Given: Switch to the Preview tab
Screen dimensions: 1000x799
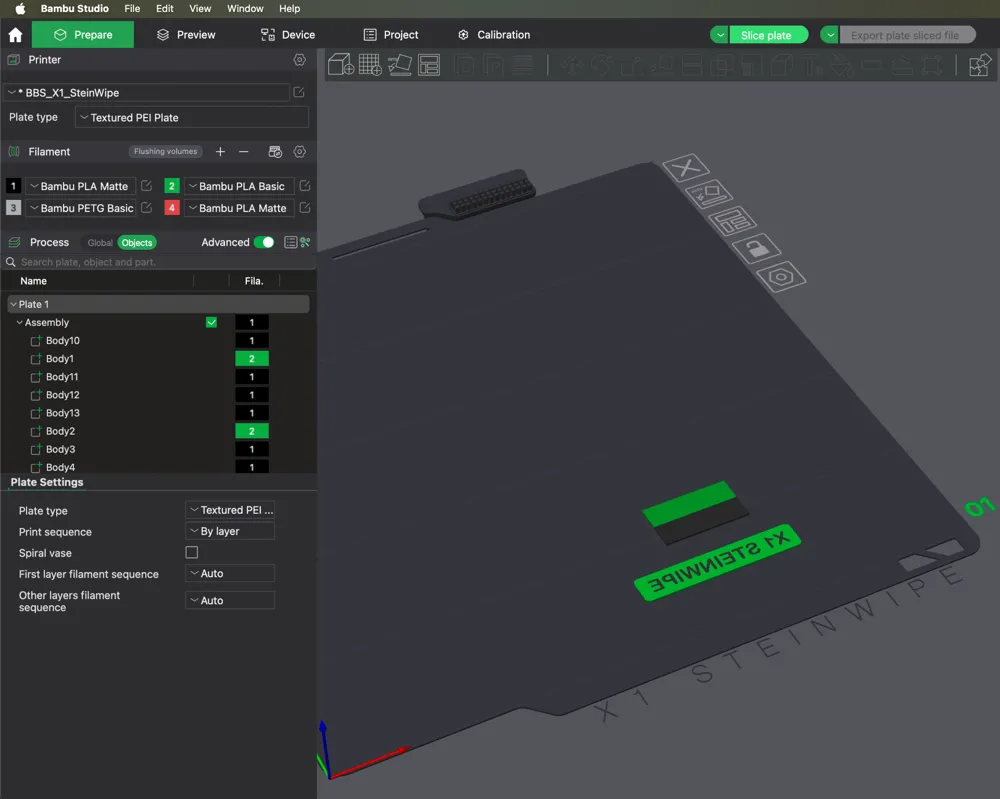Looking at the screenshot, I should 186,35.
